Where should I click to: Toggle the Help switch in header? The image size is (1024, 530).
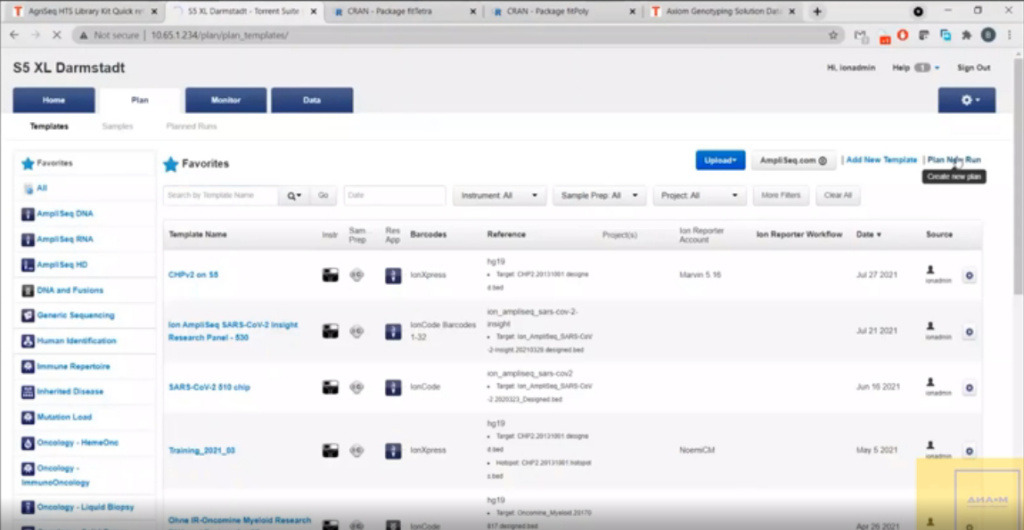[x=922, y=68]
